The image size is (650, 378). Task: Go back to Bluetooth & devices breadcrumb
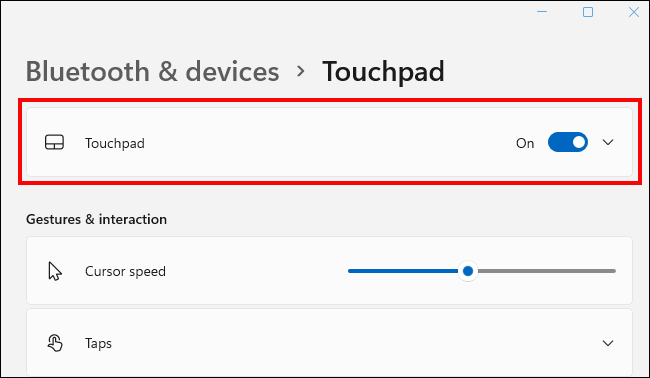pyautogui.click(x=153, y=71)
